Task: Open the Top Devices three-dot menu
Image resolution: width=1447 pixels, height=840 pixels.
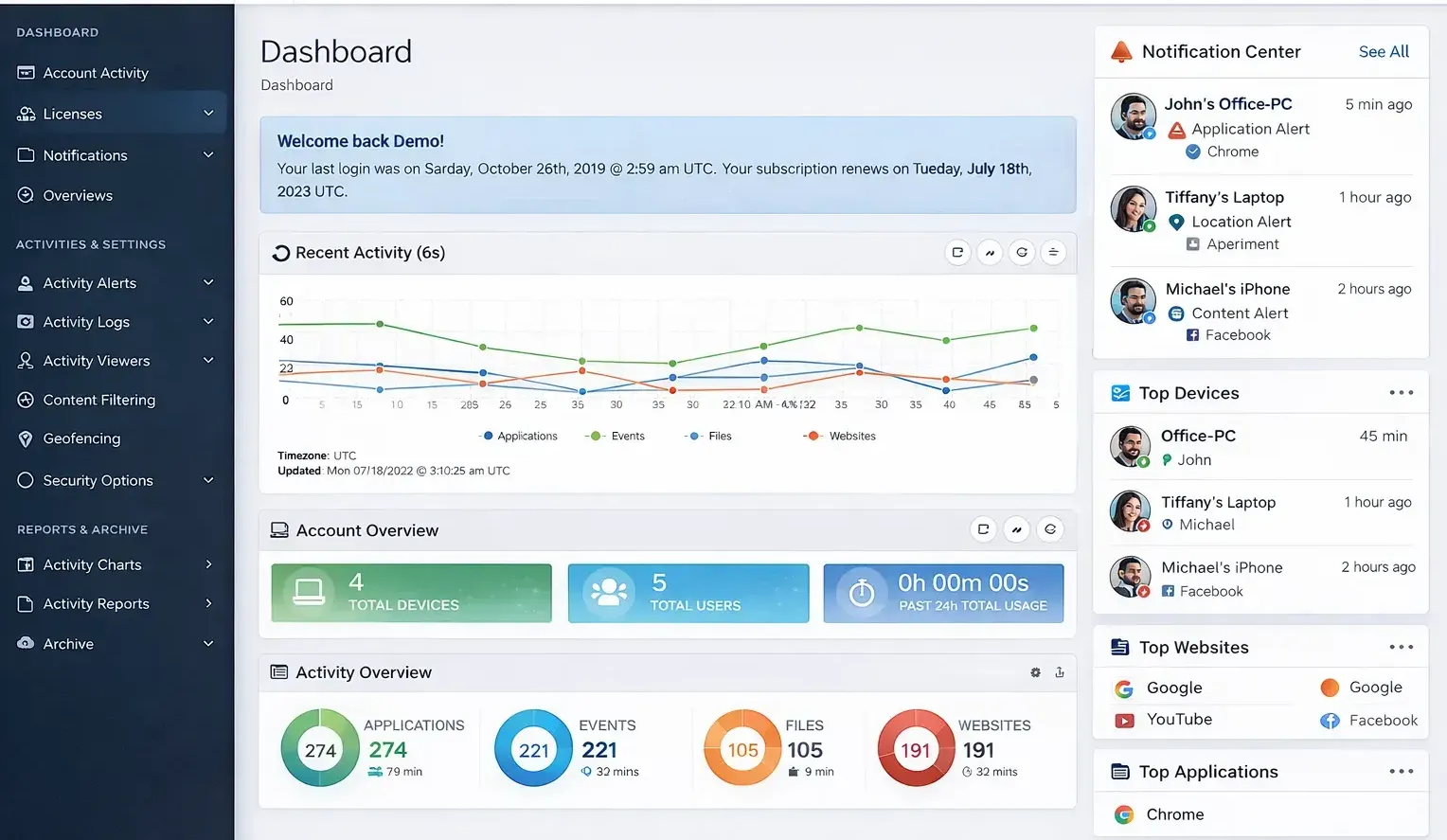Action: tap(1401, 393)
